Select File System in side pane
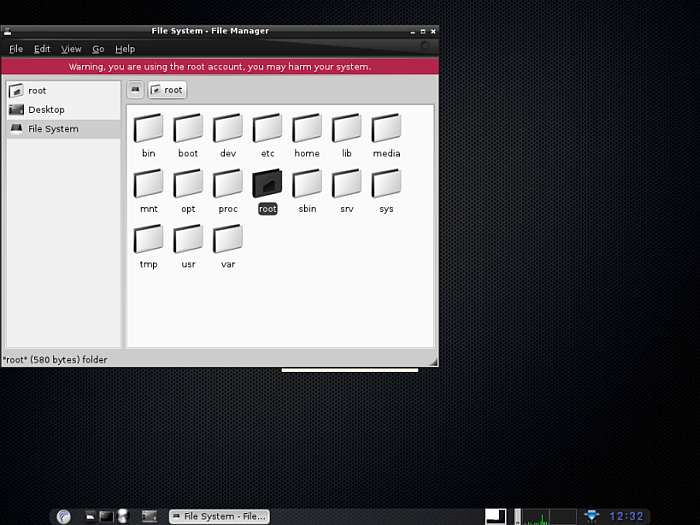The height and width of the screenshot is (525, 700). click(52, 129)
